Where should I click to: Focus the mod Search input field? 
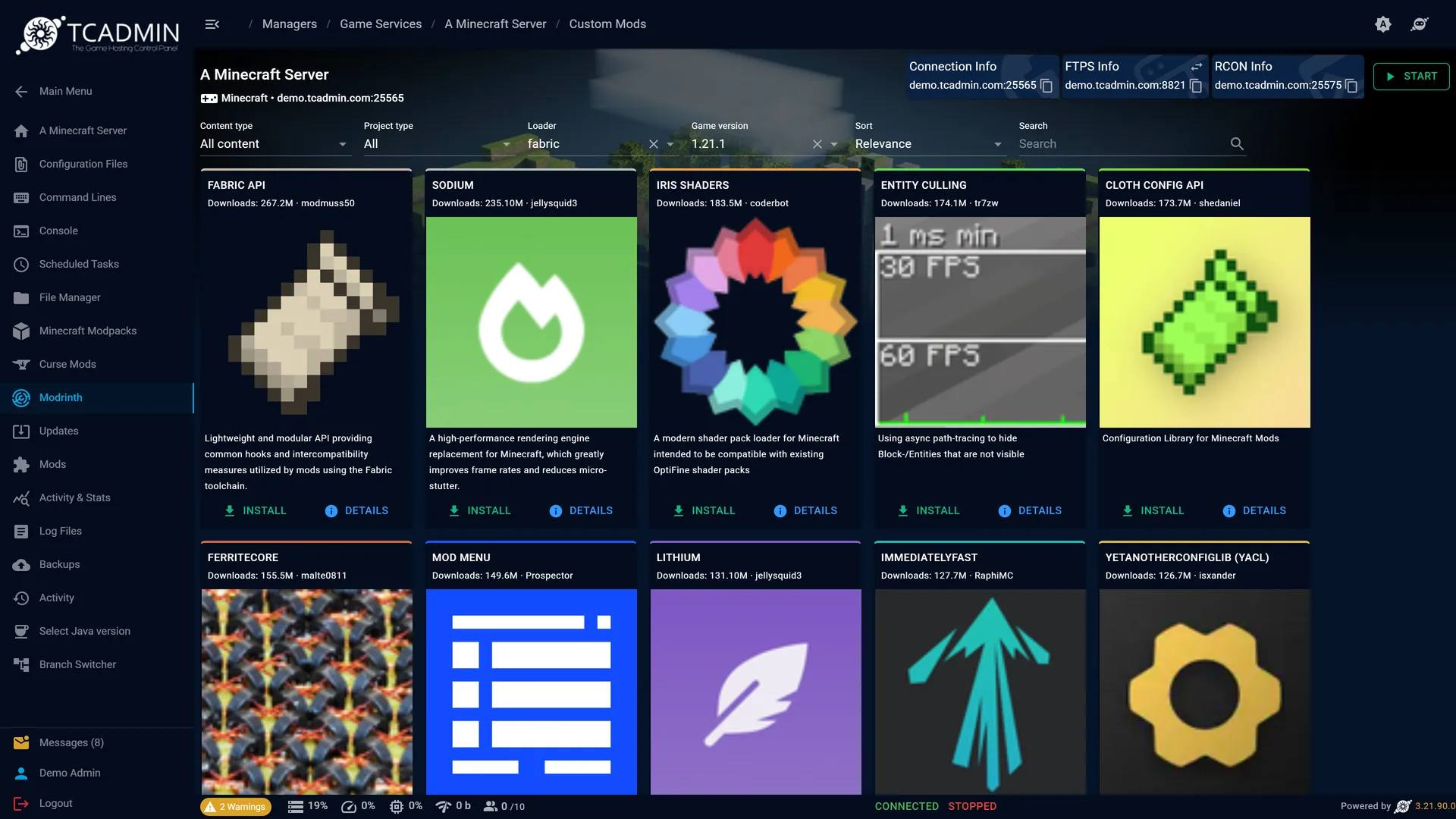1122,144
